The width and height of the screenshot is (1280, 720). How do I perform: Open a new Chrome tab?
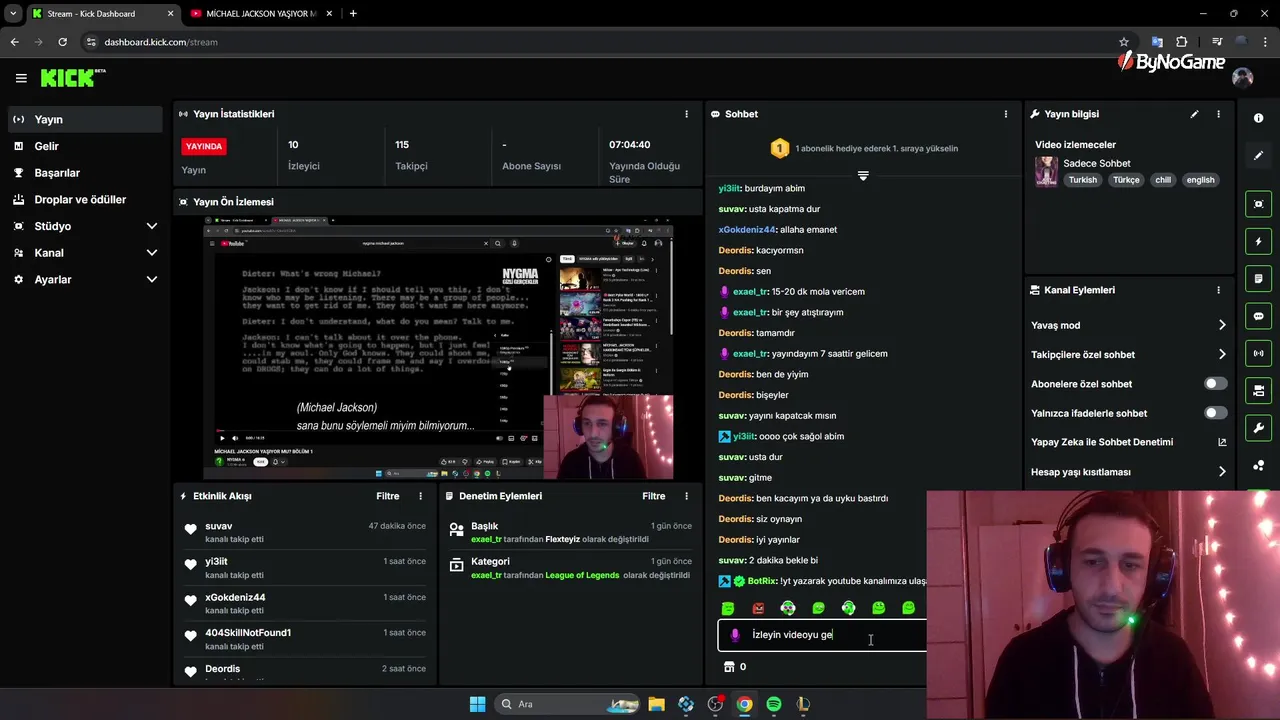point(353,14)
